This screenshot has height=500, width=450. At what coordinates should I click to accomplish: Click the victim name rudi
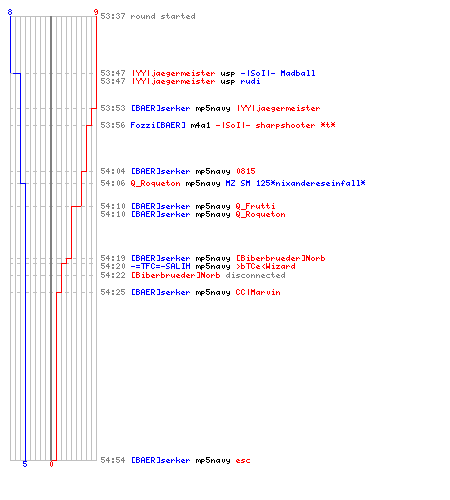tap(250, 82)
